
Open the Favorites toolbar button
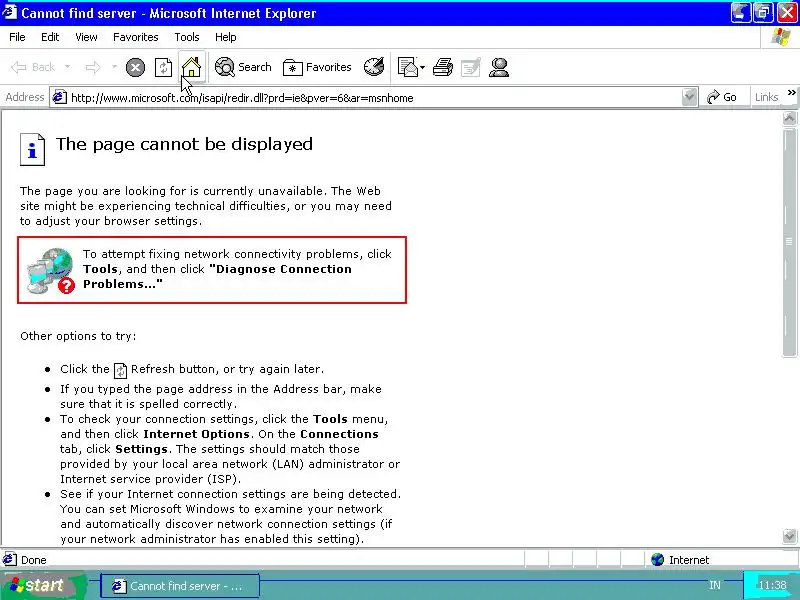(317, 67)
